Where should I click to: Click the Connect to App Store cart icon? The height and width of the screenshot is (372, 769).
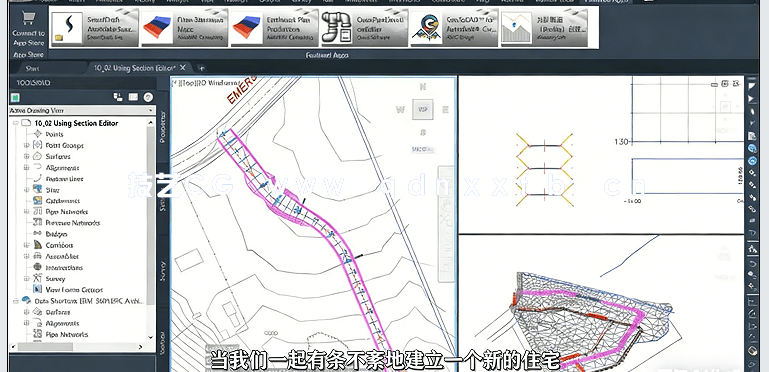[x=28, y=19]
